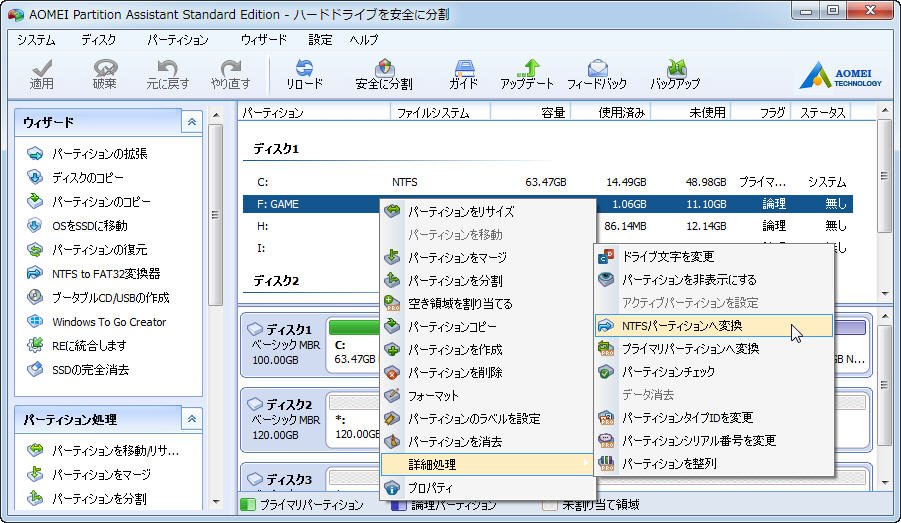Select パーティションを整列 submenu entry
The image size is (901, 523).
pyautogui.click(x=714, y=463)
